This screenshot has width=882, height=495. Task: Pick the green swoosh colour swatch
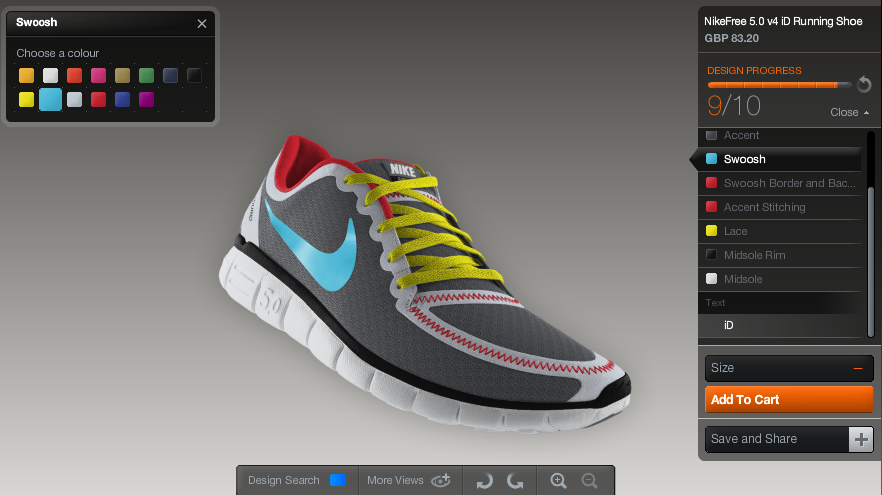coord(146,76)
